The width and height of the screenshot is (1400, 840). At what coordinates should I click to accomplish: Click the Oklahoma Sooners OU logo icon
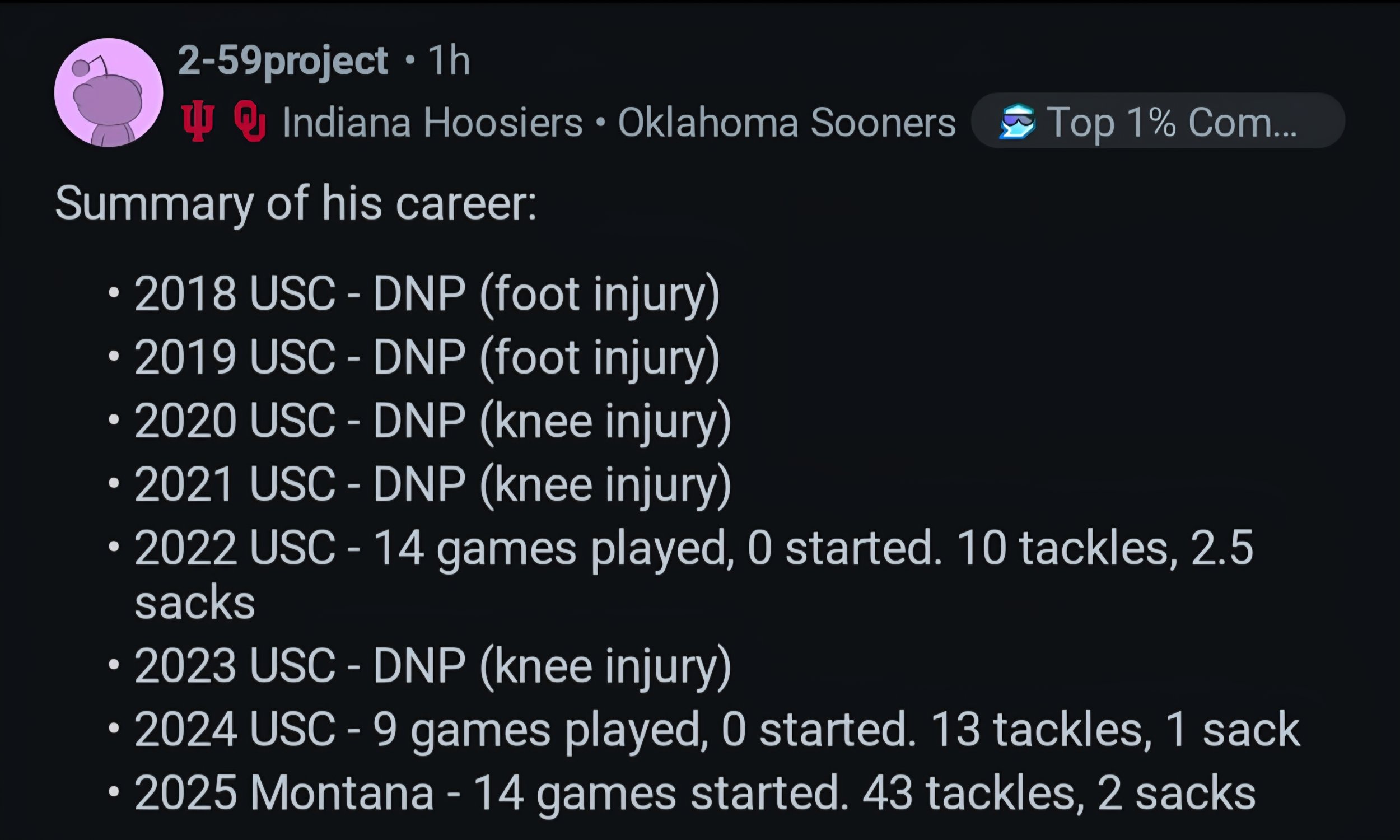click(250, 121)
